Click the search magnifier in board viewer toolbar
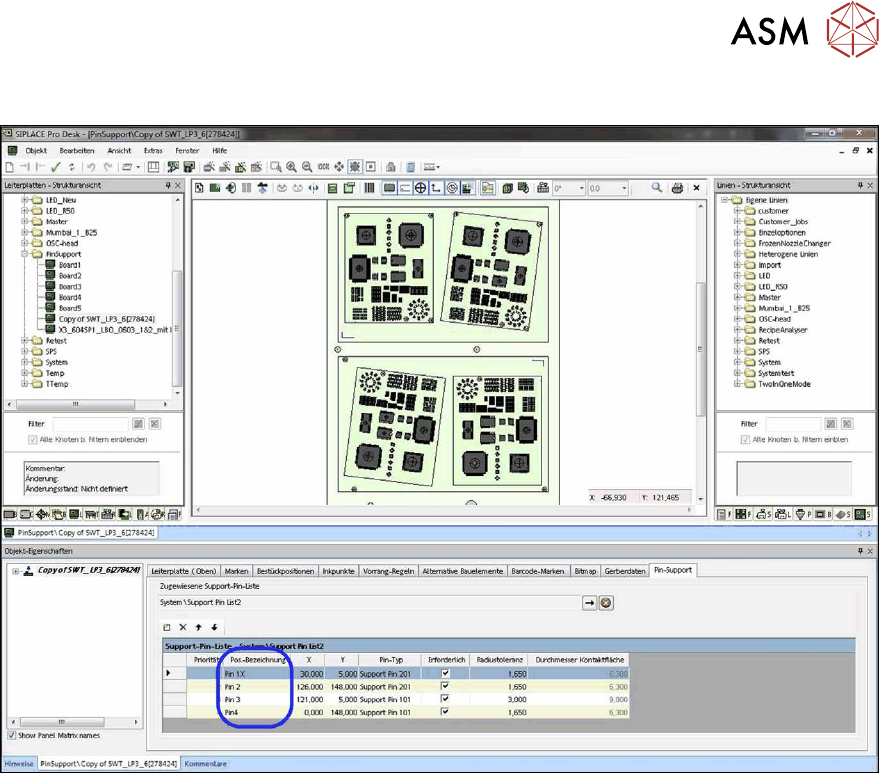The height and width of the screenshot is (773, 879). click(x=656, y=188)
